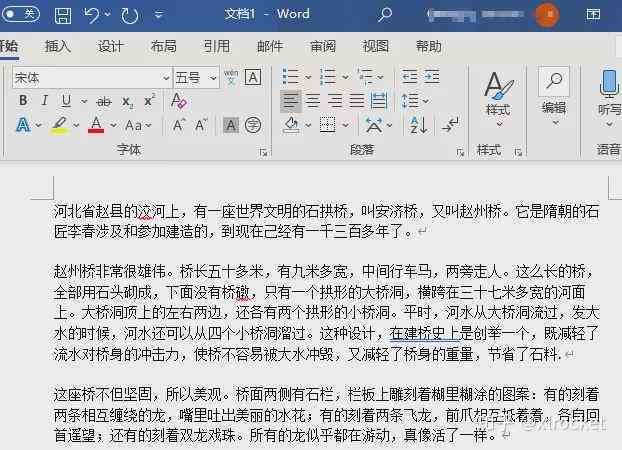This screenshot has height=450, width=622.
Task: Apply paragraph shading with the paint bucket
Action: pos(292,125)
